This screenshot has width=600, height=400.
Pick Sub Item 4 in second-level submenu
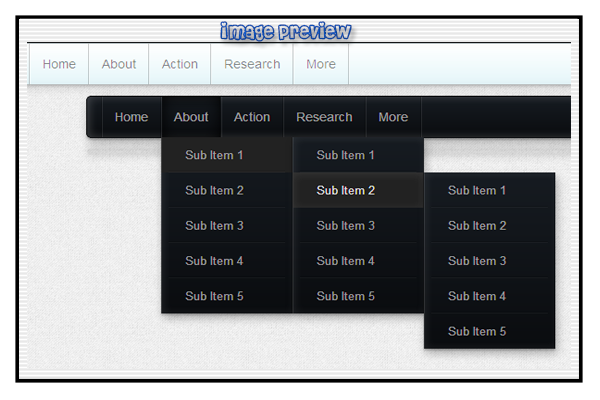(x=359, y=261)
